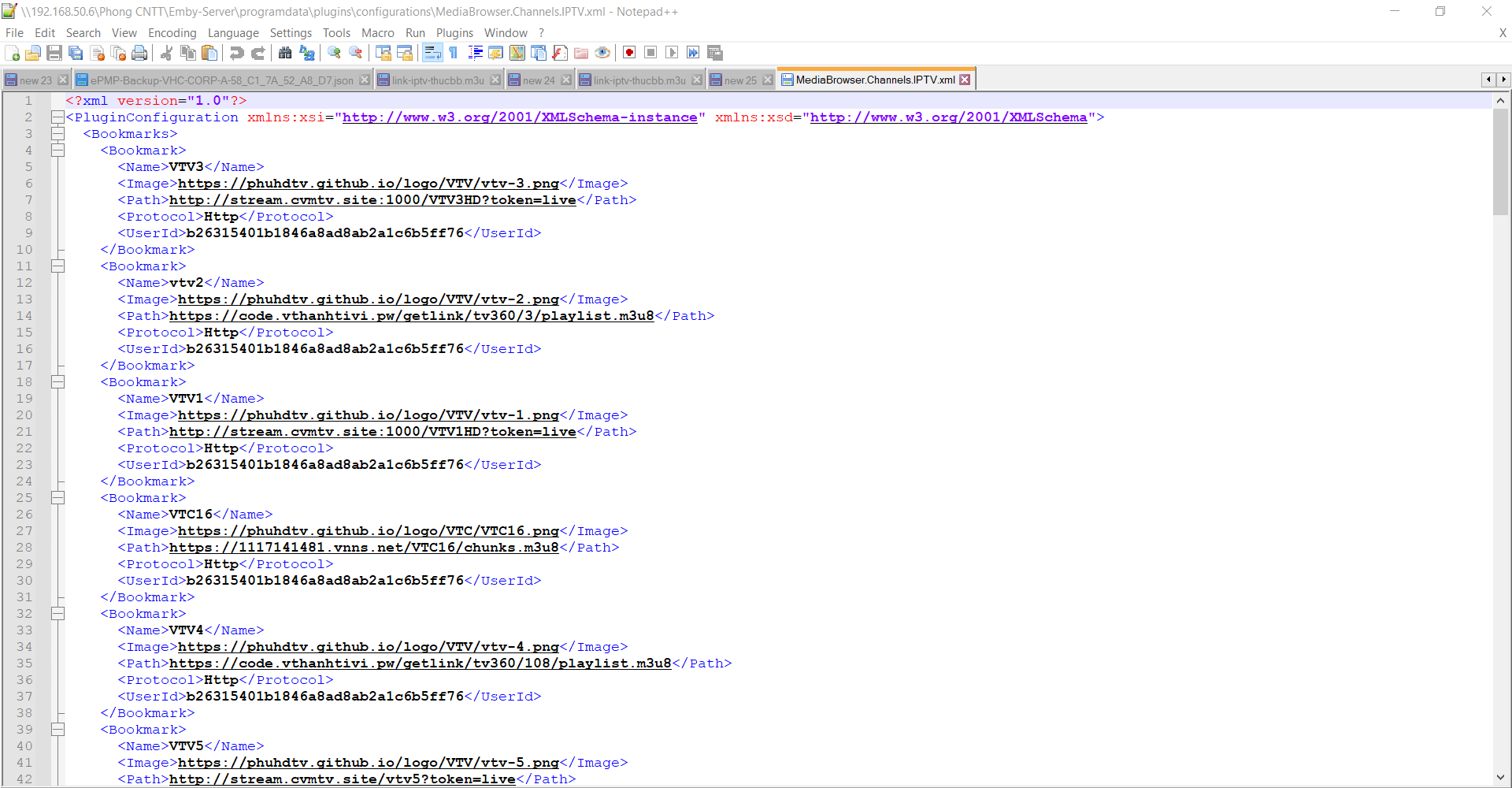Switch to the new 23 tab

coord(35,80)
